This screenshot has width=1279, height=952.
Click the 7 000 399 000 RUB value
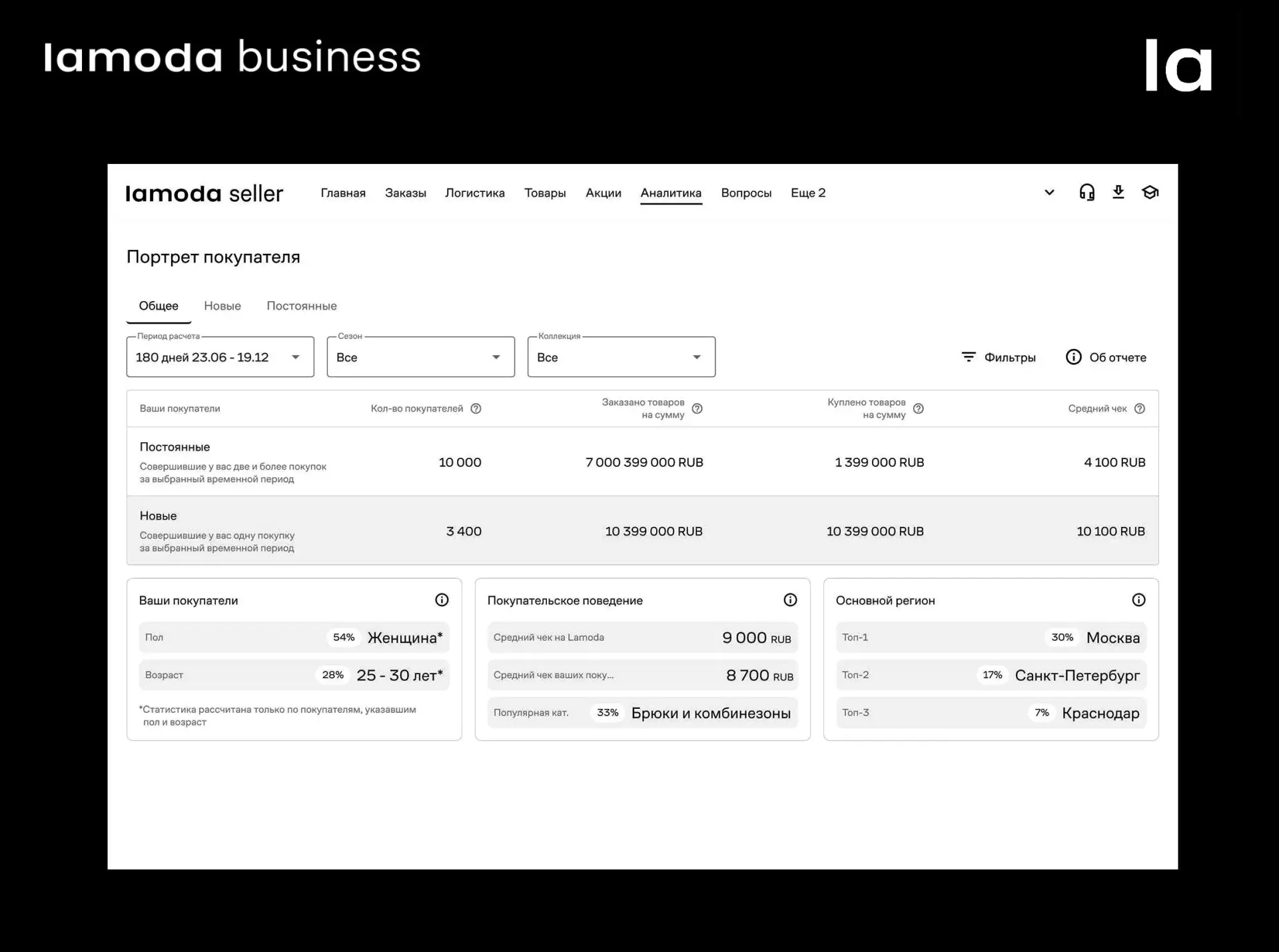click(644, 462)
